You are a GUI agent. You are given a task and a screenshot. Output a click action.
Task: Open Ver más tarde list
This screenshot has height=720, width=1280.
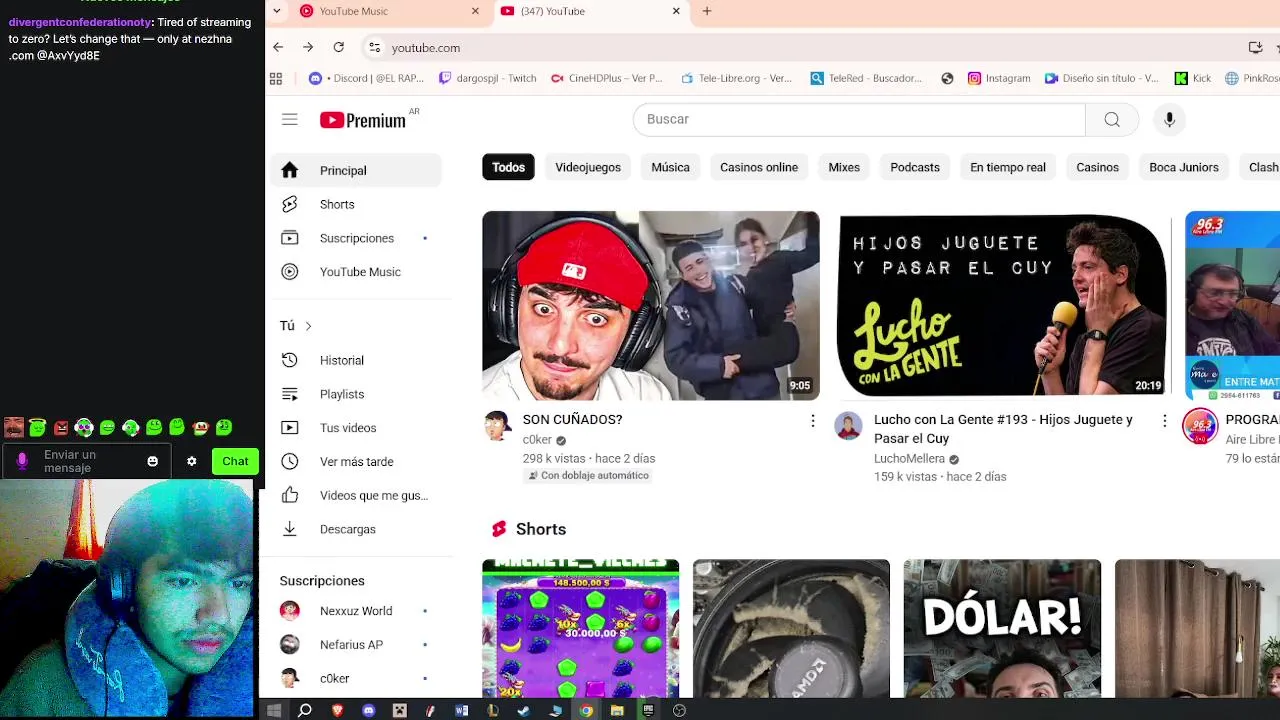pyautogui.click(x=356, y=462)
